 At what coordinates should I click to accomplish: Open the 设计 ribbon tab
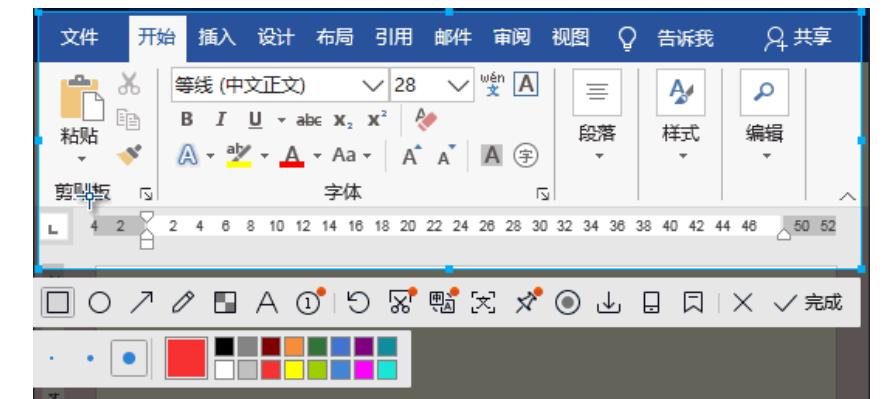[276, 38]
